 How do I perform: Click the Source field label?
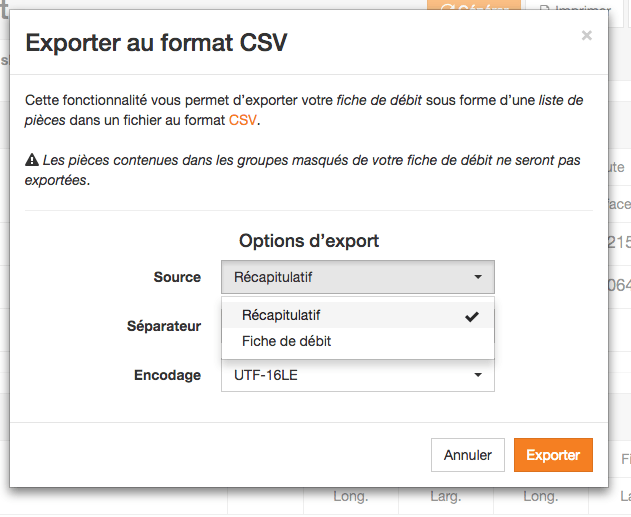pyautogui.click(x=177, y=277)
